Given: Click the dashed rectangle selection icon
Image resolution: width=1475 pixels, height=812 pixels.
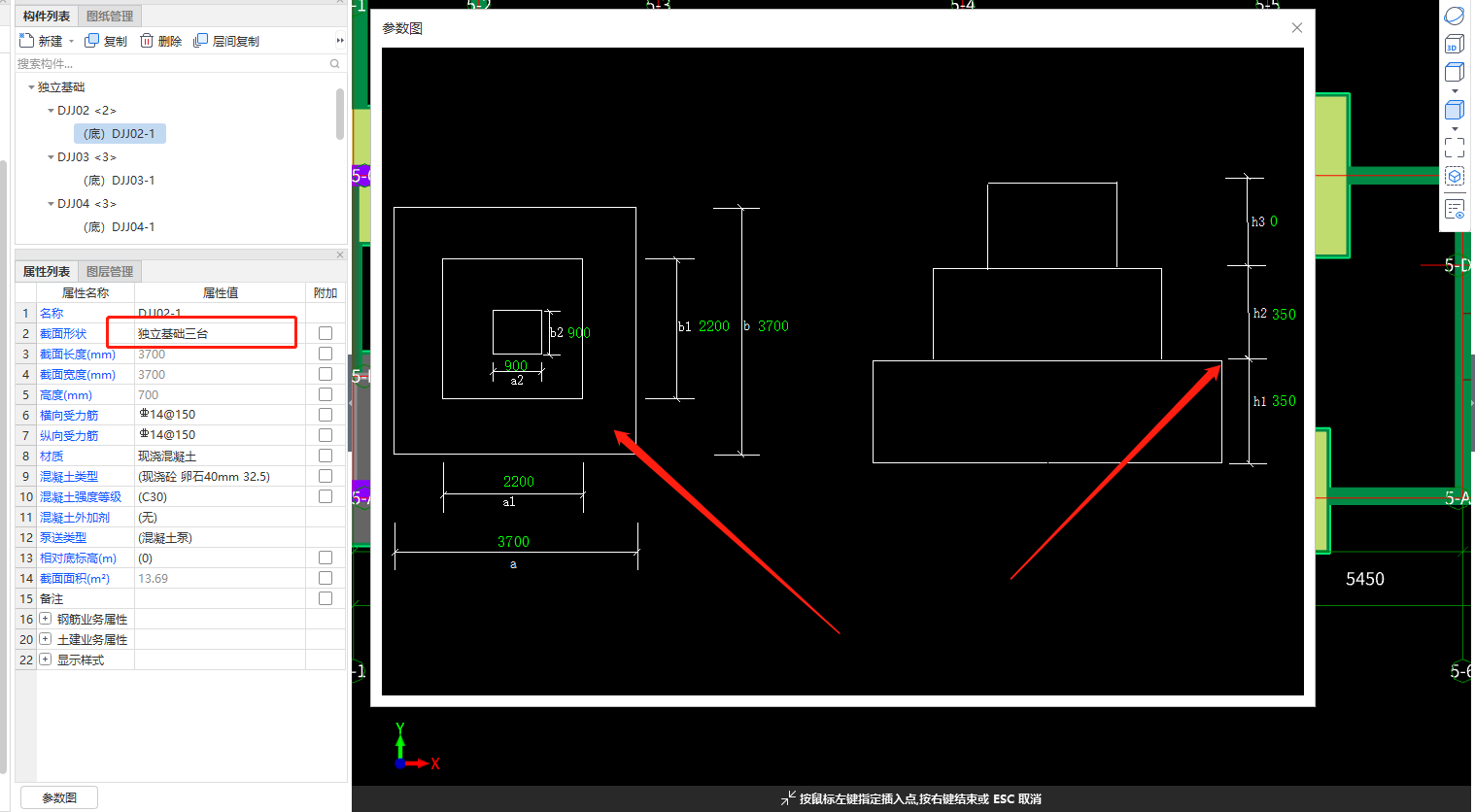Looking at the screenshot, I should 1454,148.
